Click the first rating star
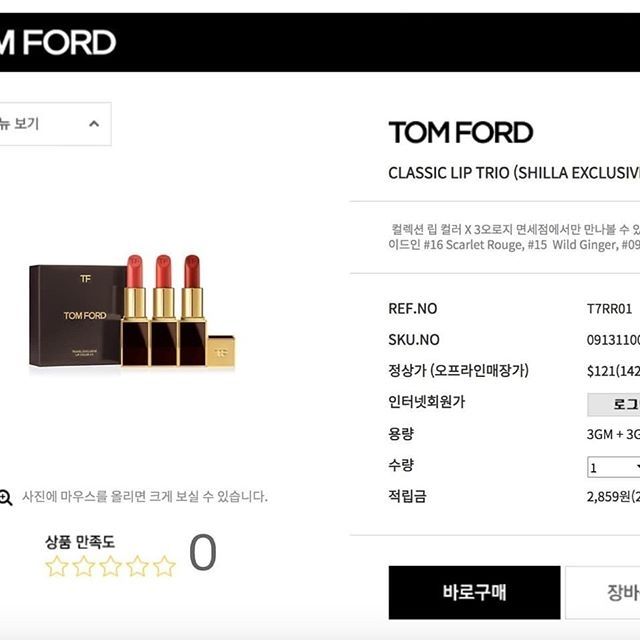640x640 pixels. (x=56, y=566)
